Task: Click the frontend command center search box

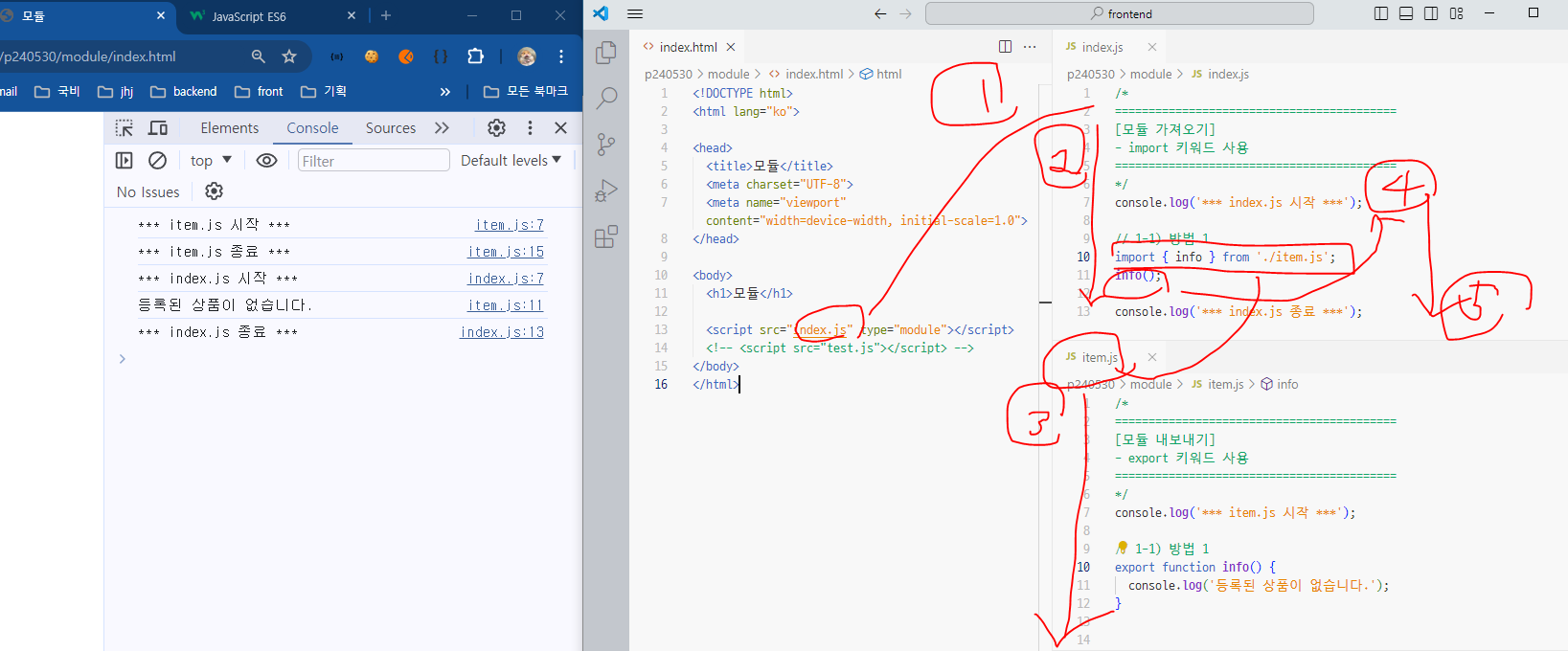Action: tap(1120, 13)
